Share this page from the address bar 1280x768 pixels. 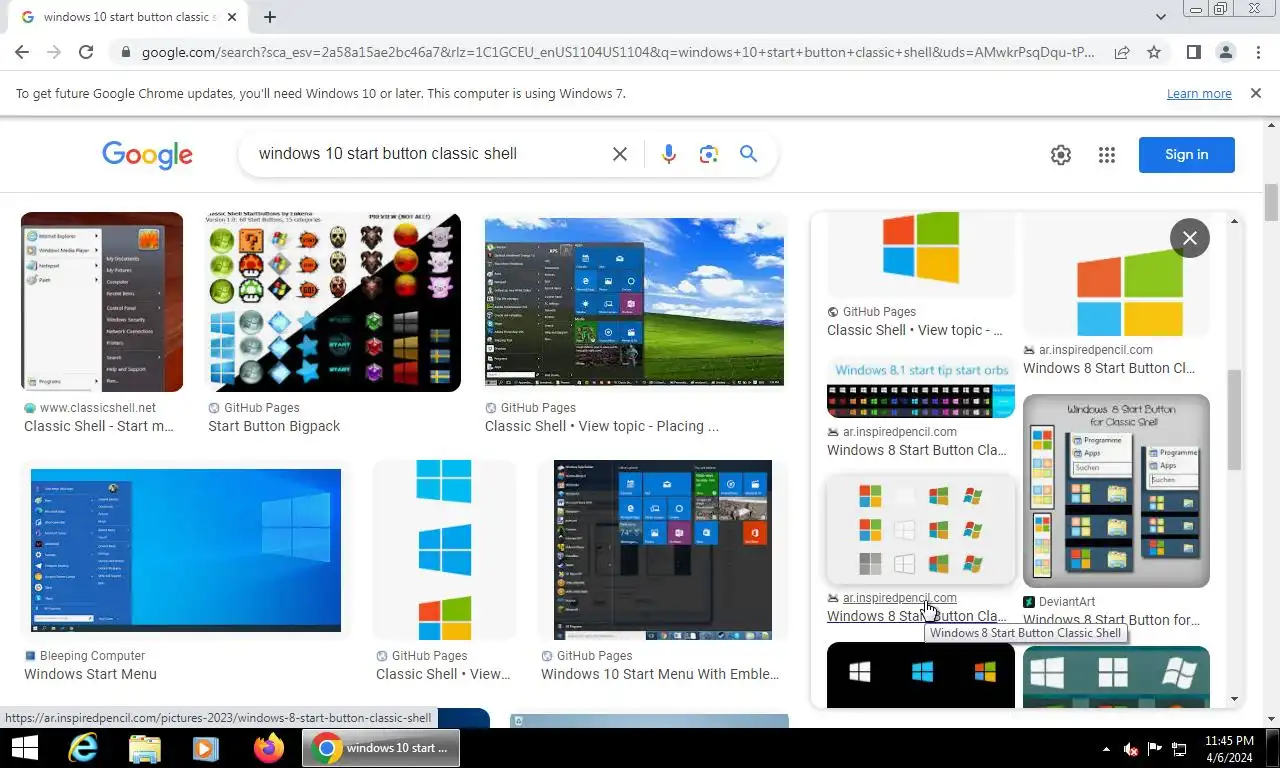click(x=1122, y=52)
